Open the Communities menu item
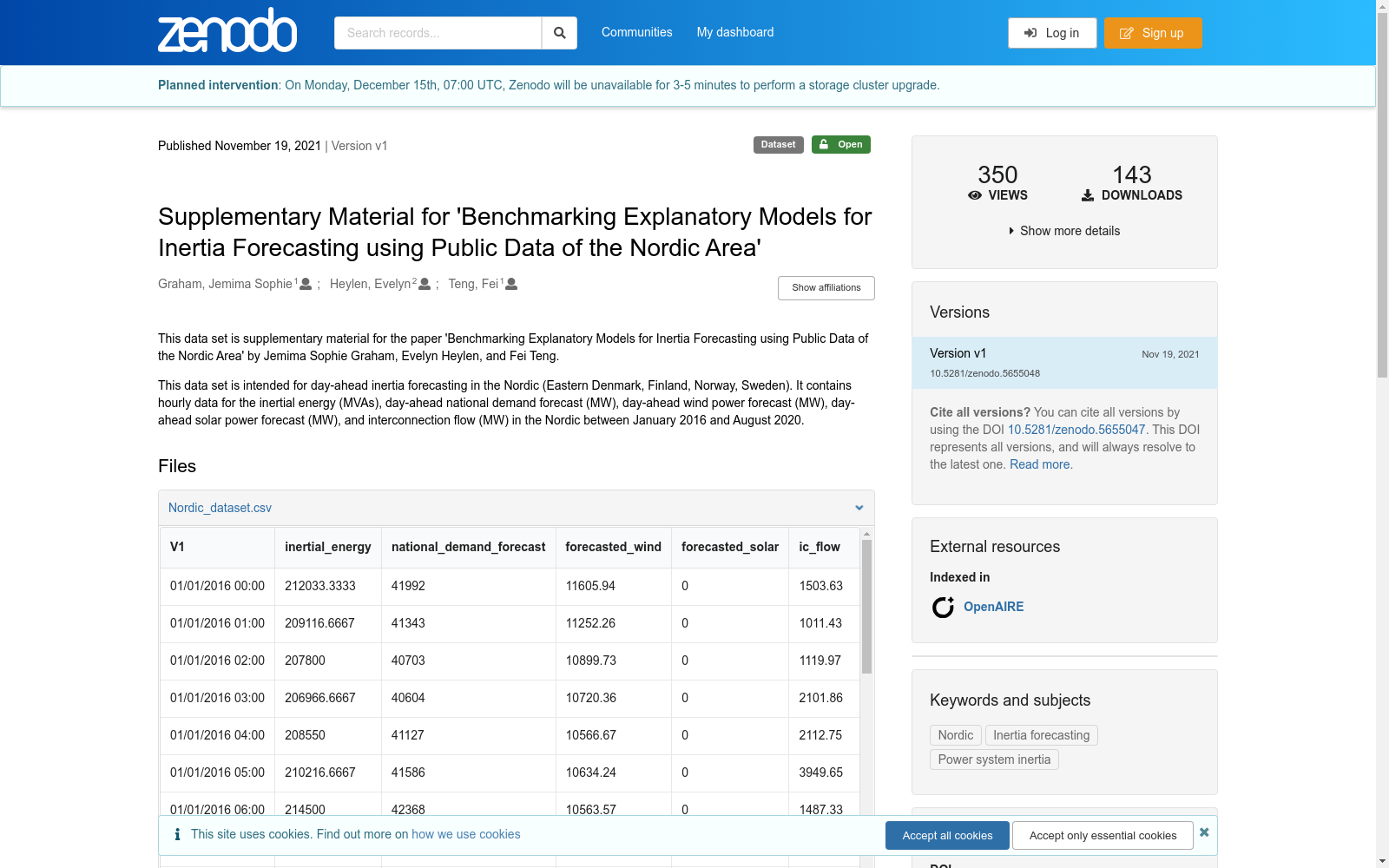 point(637,32)
